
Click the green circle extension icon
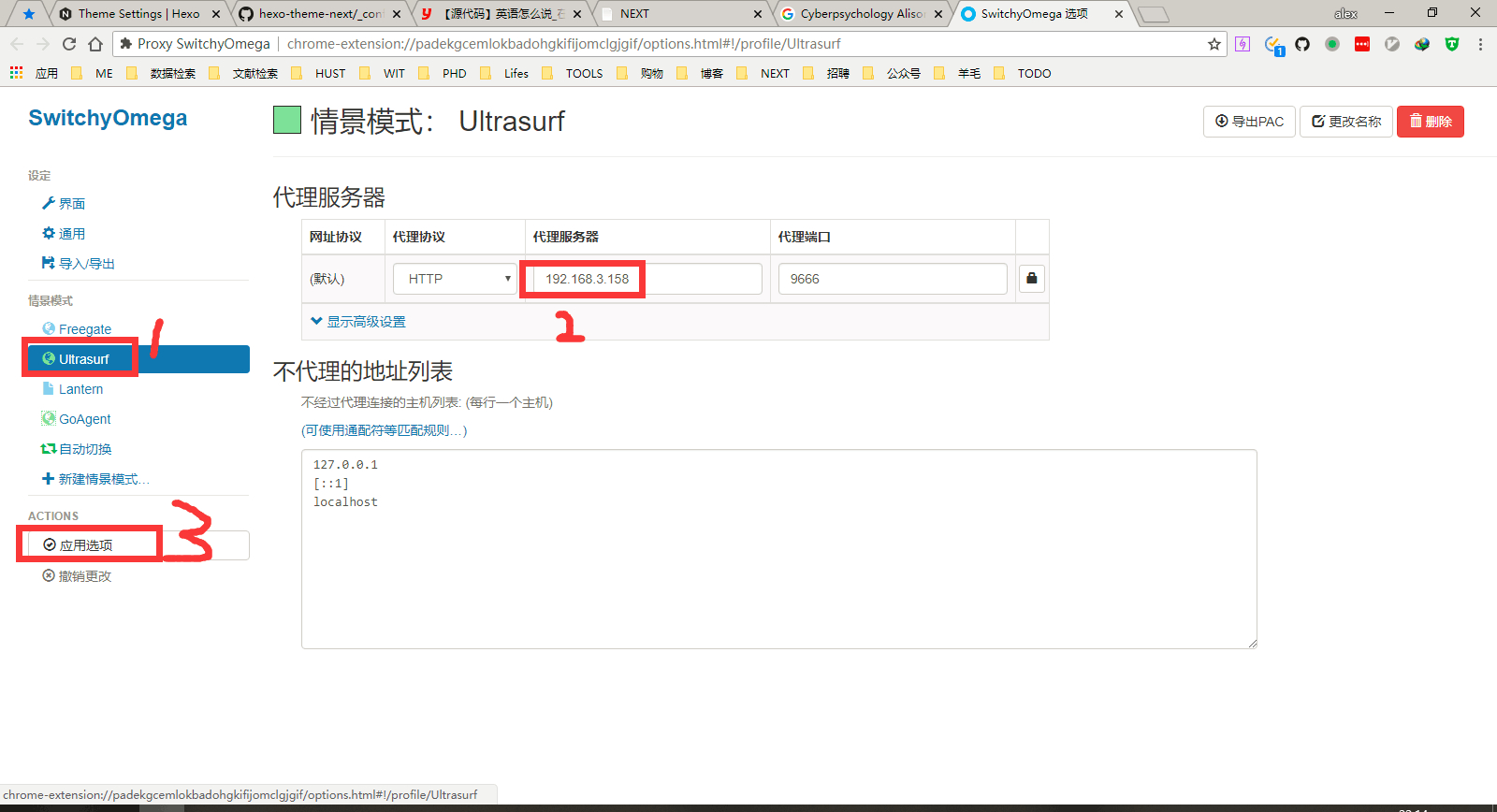pos(1332,44)
